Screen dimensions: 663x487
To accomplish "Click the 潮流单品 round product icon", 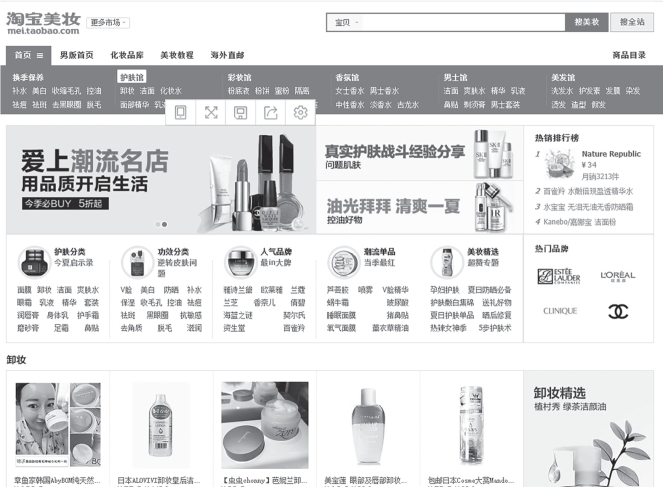I will (x=344, y=262).
